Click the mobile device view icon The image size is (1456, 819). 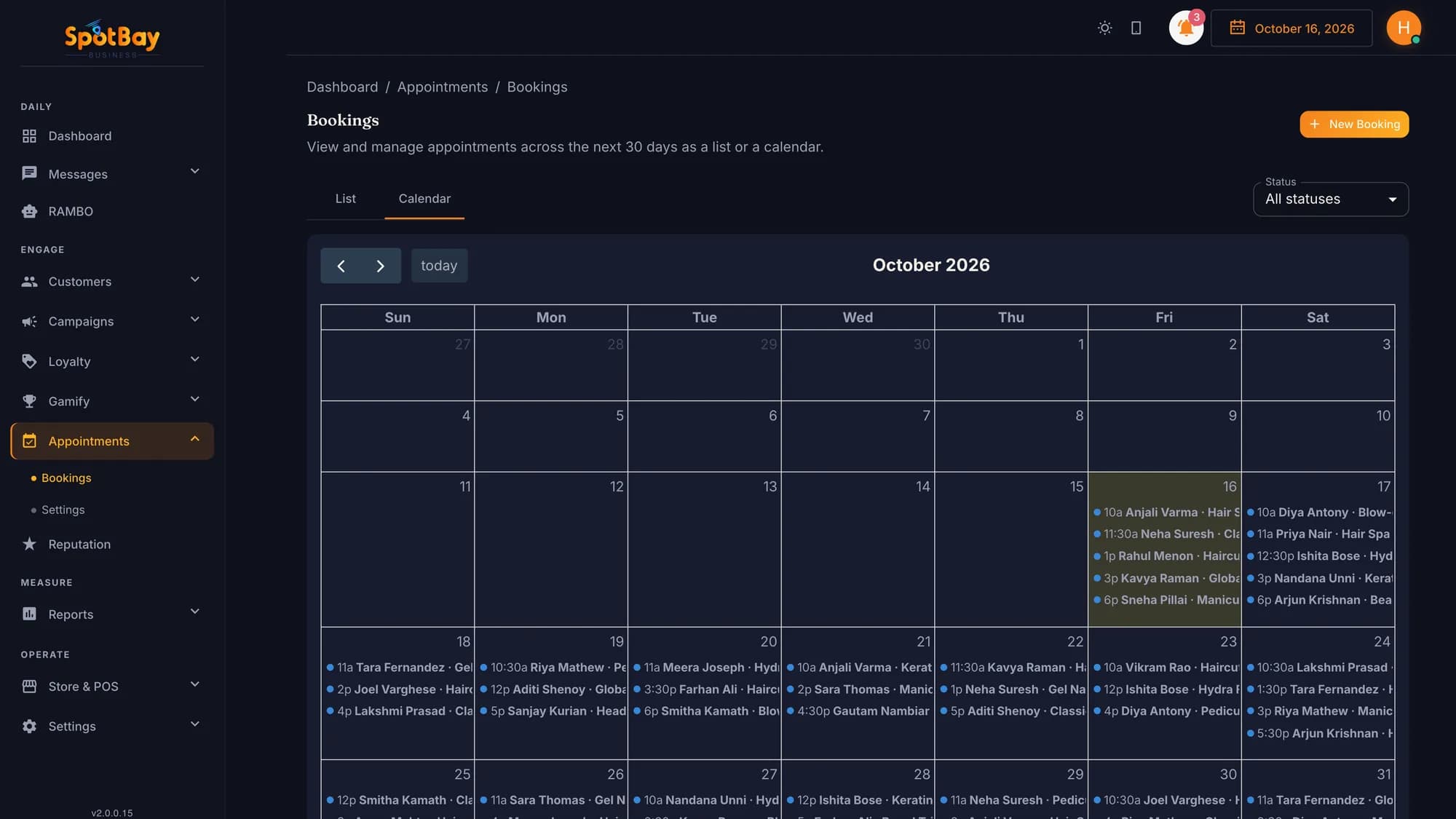click(1136, 28)
